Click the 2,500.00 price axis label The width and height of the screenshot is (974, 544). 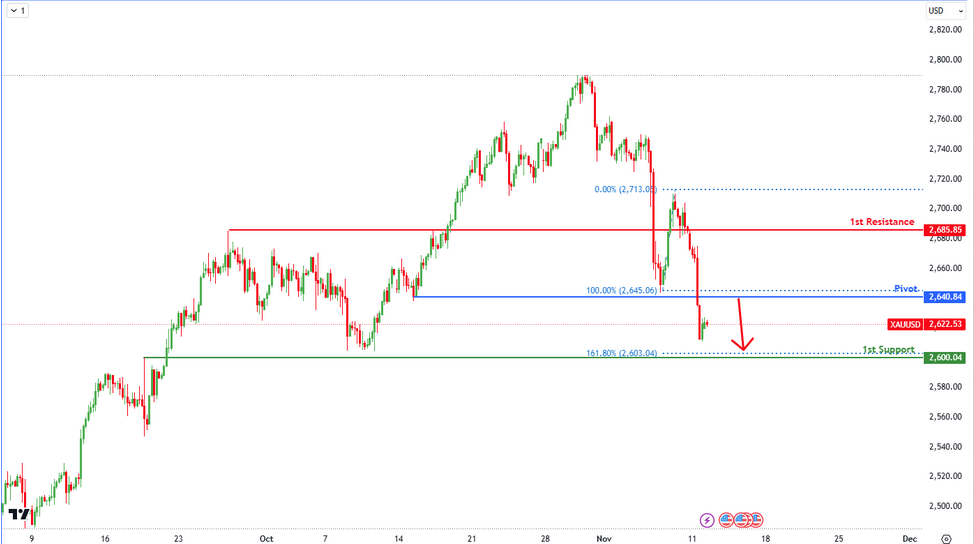click(x=945, y=505)
